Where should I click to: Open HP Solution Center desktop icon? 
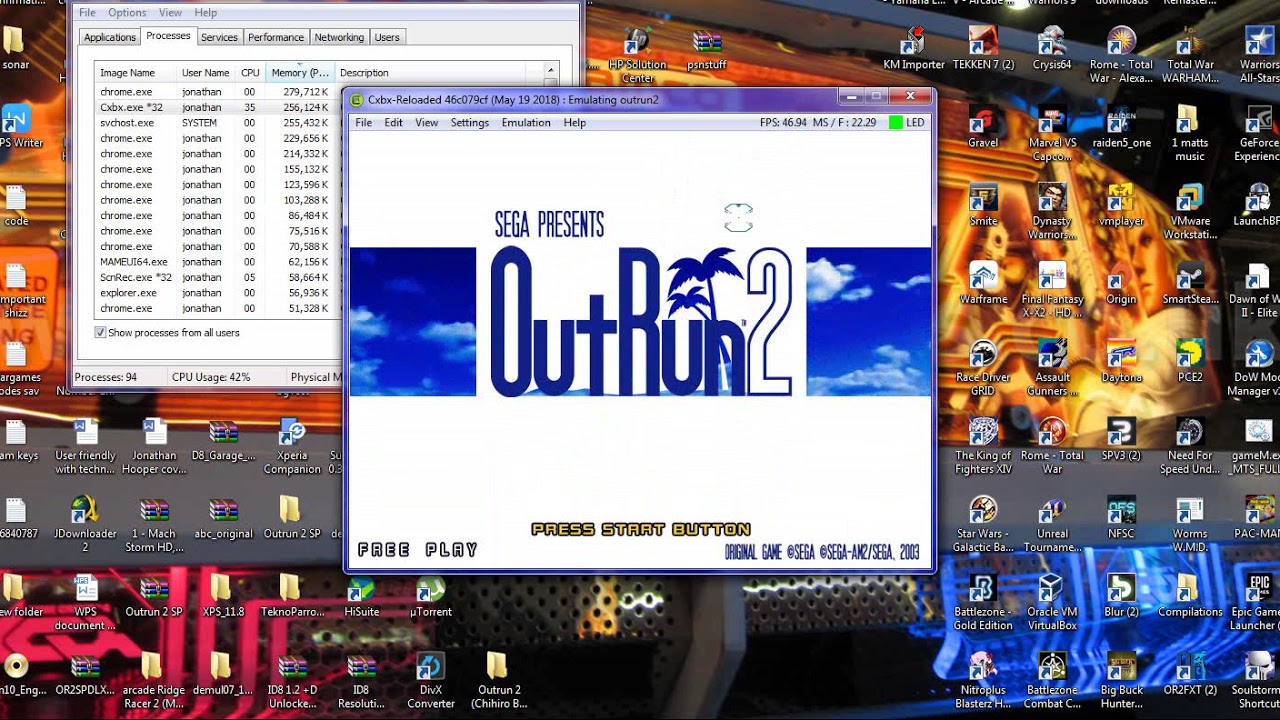click(x=637, y=54)
